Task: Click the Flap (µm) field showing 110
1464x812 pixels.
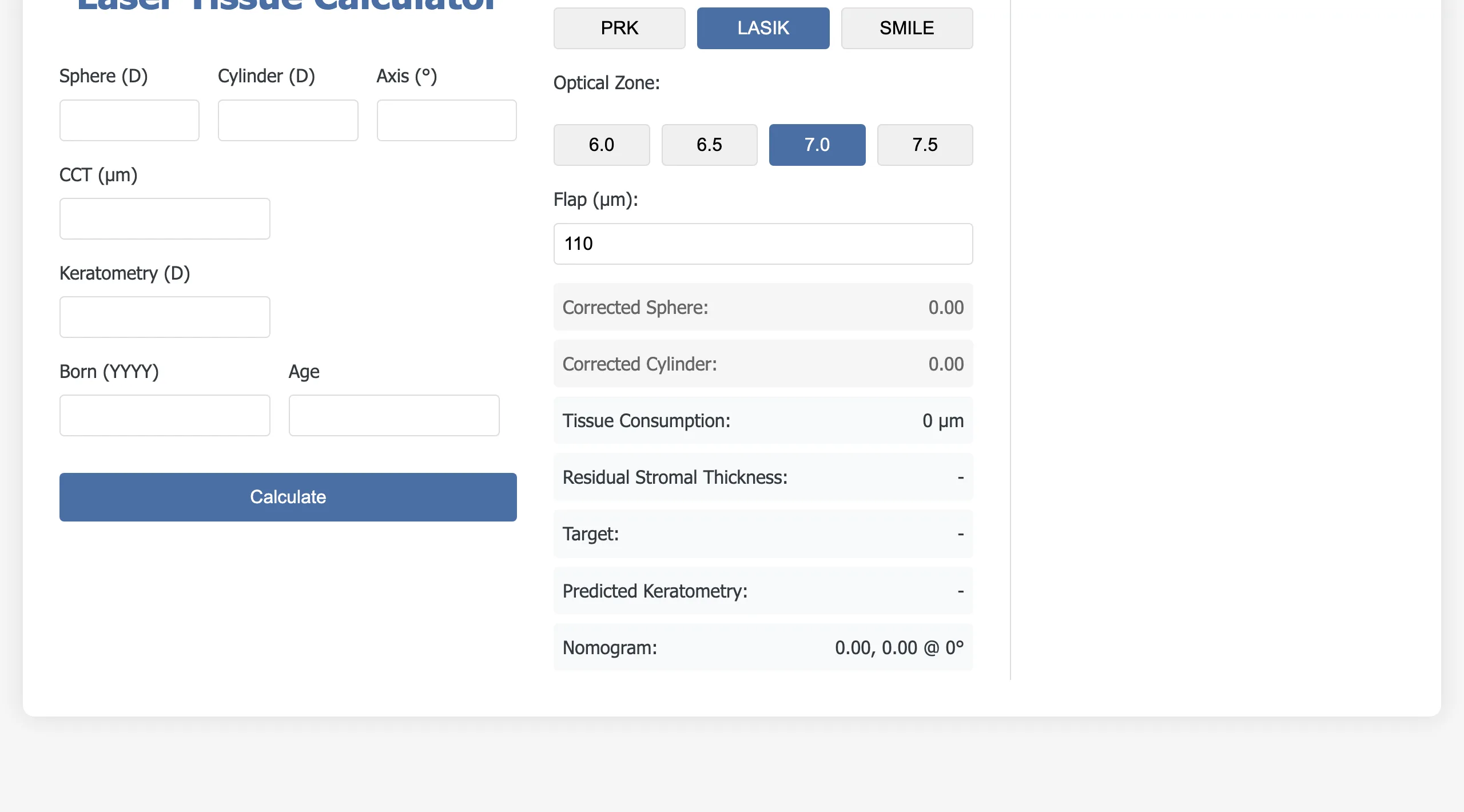Action: click(763, 244)
